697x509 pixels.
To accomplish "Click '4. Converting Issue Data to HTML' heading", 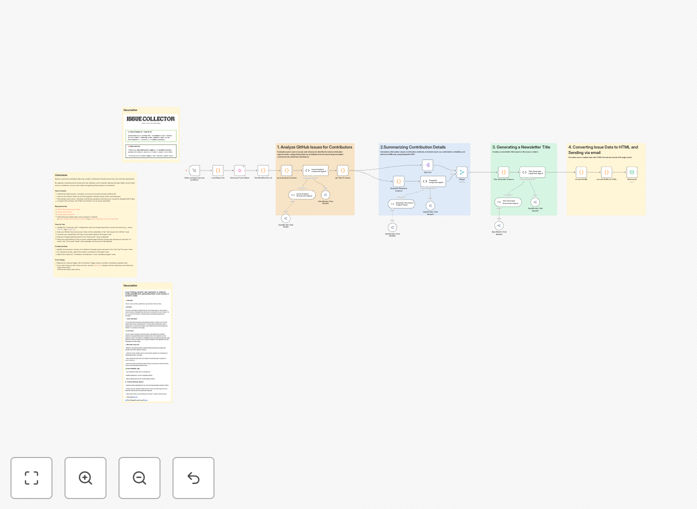I will pyautogui.click(x=603, y=149).
